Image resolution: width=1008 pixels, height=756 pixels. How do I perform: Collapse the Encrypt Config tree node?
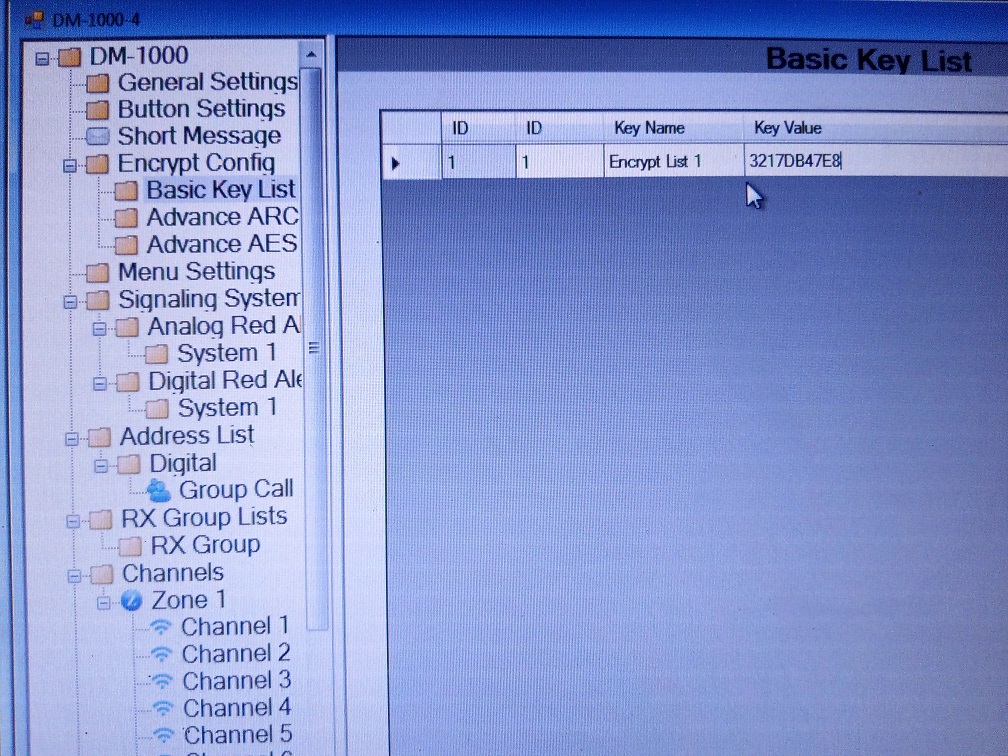70,166
